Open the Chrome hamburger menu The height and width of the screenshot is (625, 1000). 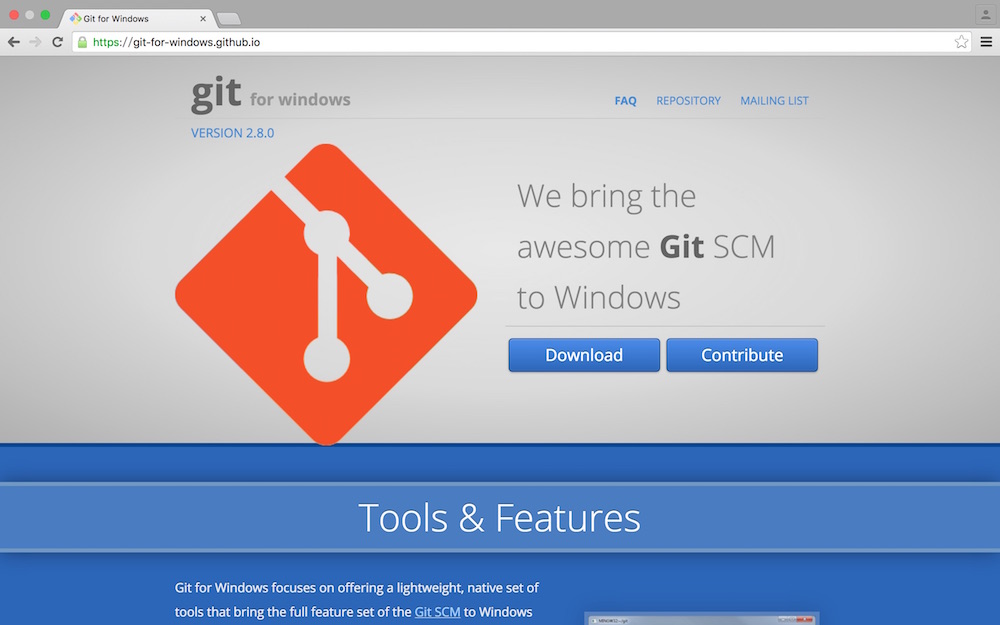coord(986,42)
